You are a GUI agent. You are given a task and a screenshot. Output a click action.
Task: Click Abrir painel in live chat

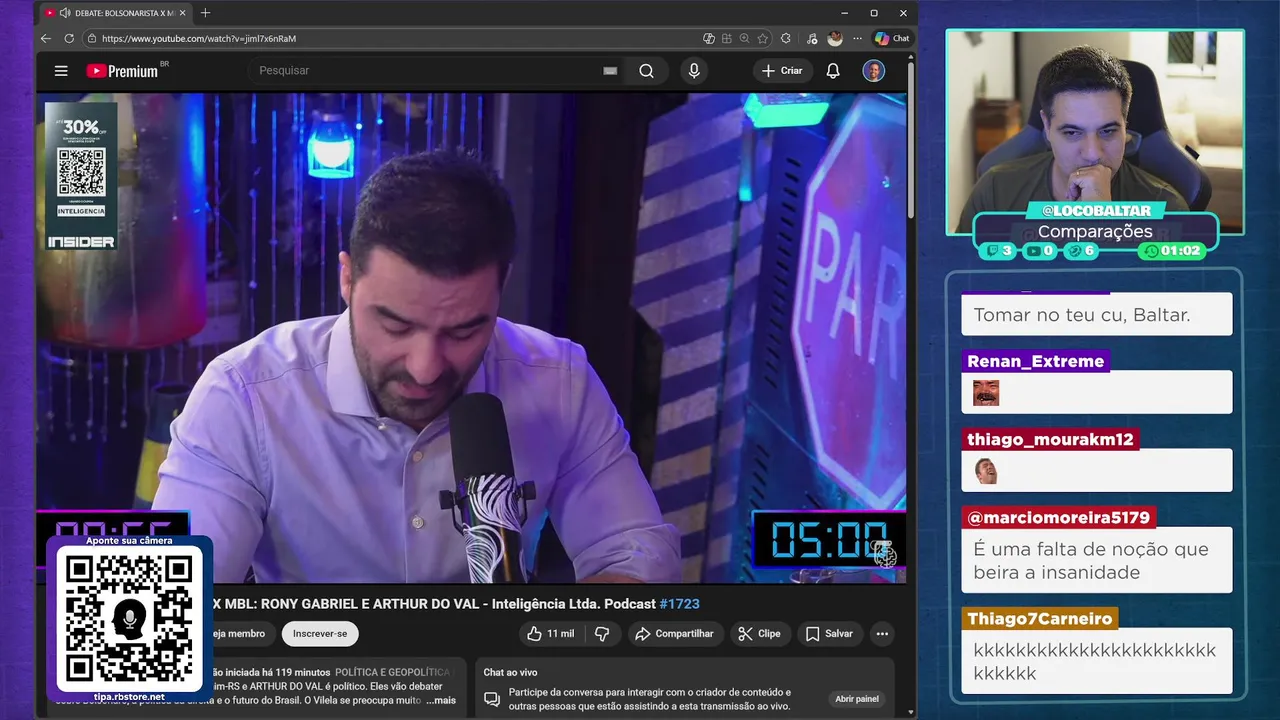click(x=857, y=699)
